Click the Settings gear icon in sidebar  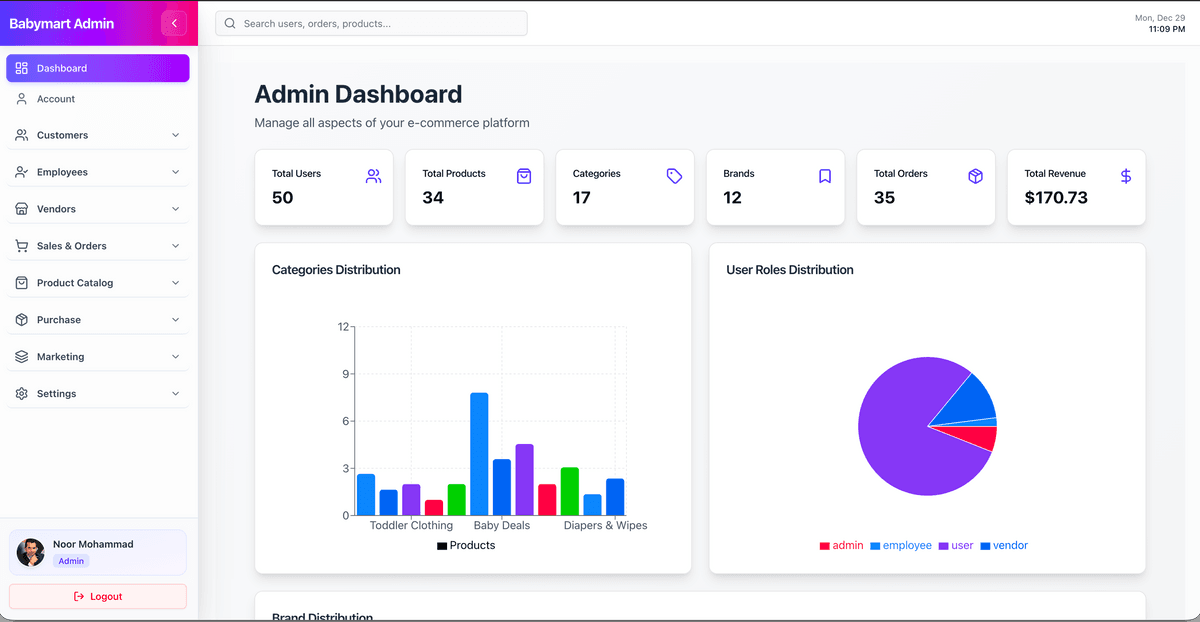22,394
